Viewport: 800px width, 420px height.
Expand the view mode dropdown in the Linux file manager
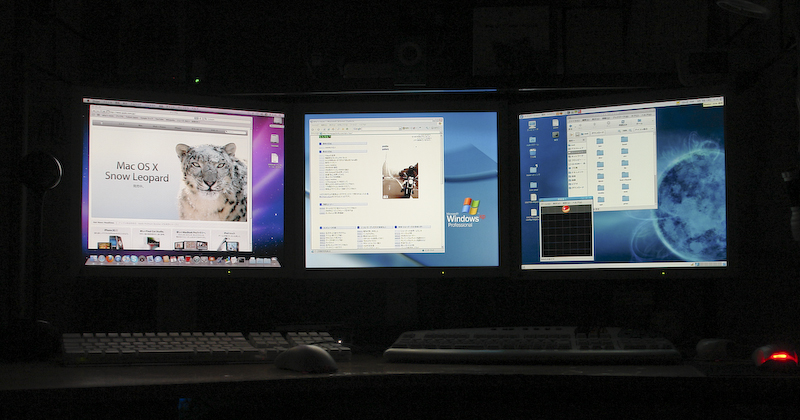point(643,128)
